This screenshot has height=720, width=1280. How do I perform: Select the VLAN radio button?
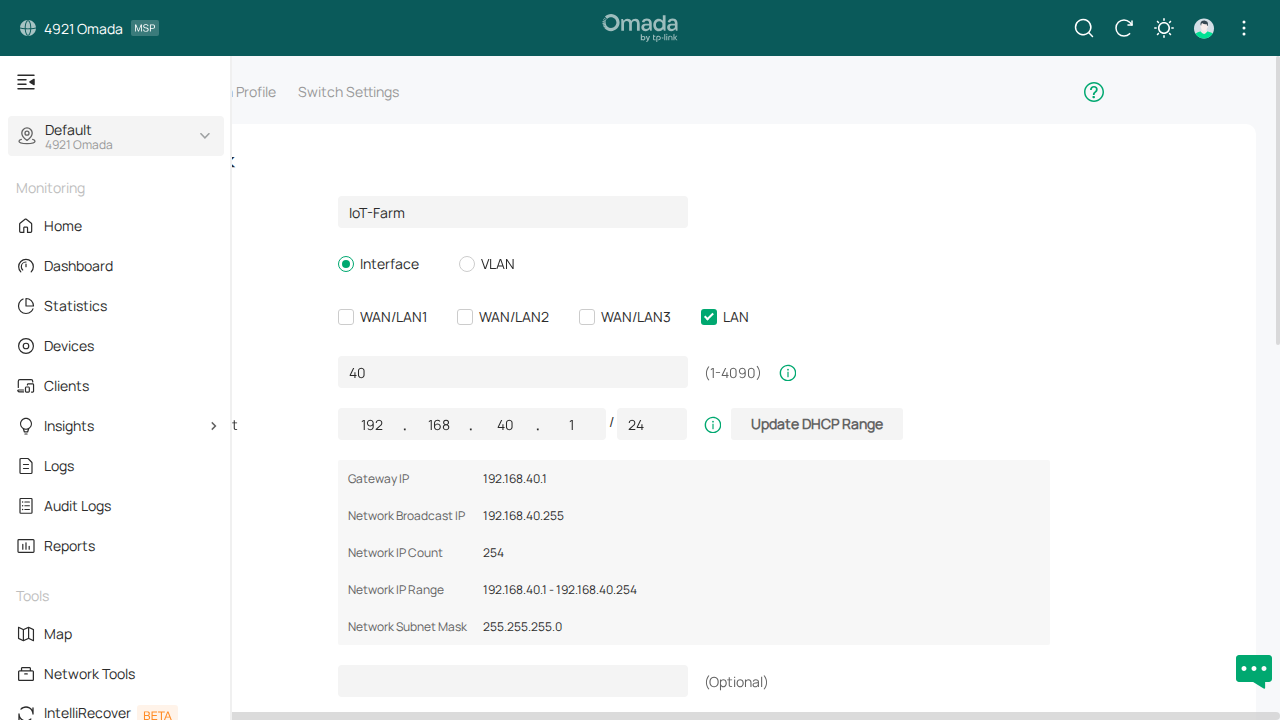[467, 264]
